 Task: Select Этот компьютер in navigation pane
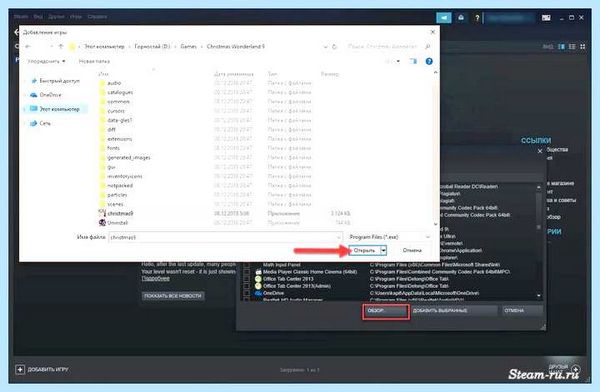55,109
